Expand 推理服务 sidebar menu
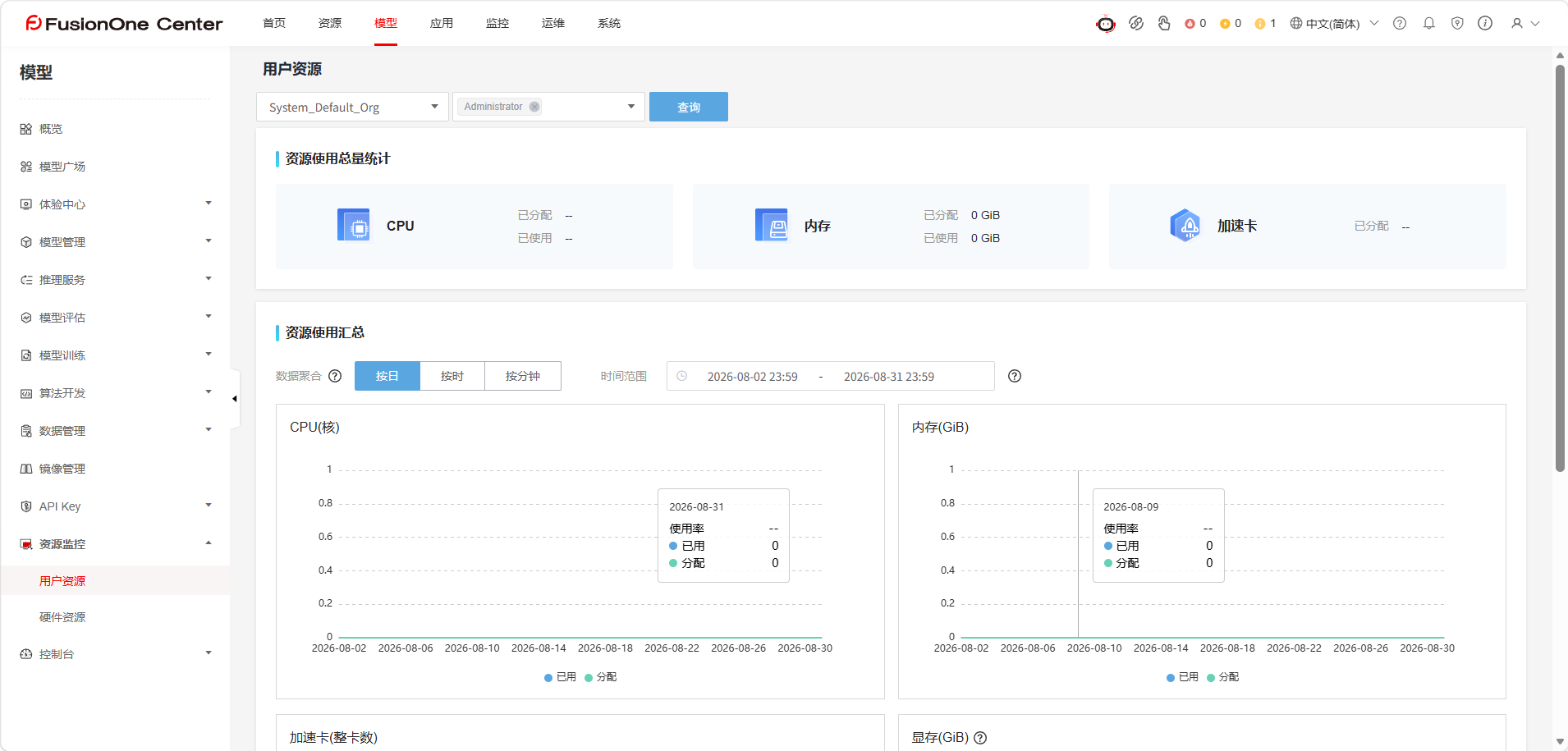1568x751 pixels. click(x=115, y=279)
